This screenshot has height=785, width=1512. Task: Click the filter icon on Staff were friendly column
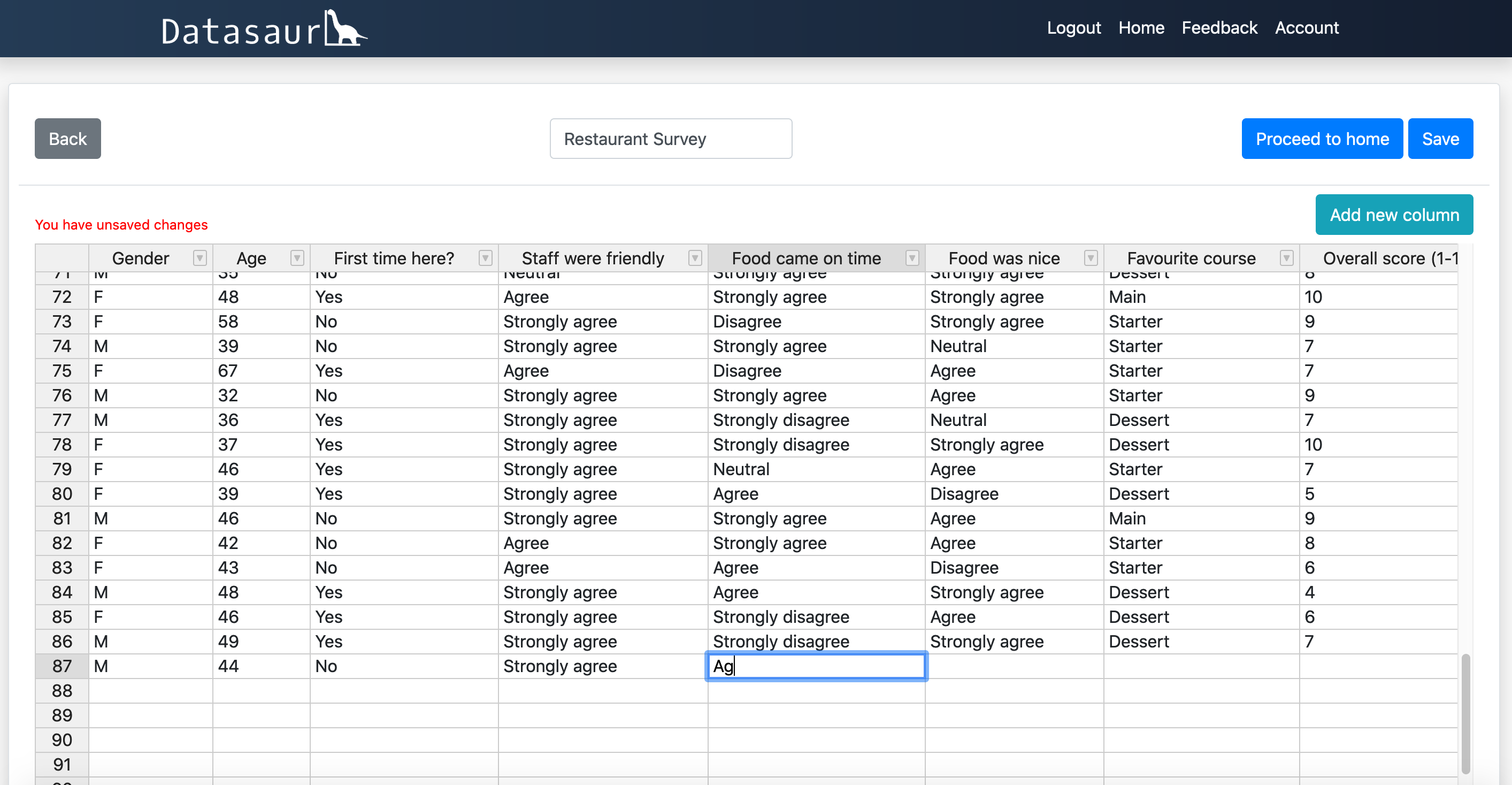point(697,258)
